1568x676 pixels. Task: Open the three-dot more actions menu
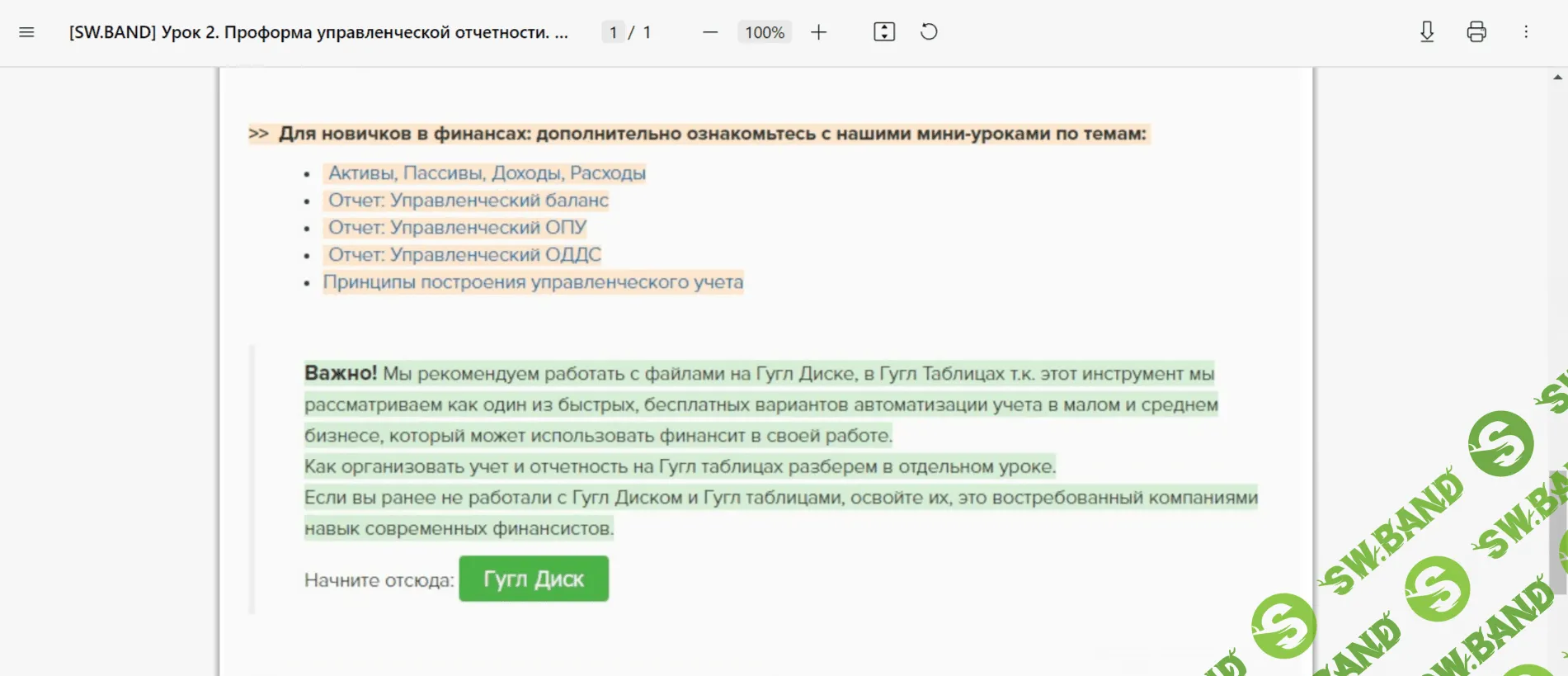1526,32
